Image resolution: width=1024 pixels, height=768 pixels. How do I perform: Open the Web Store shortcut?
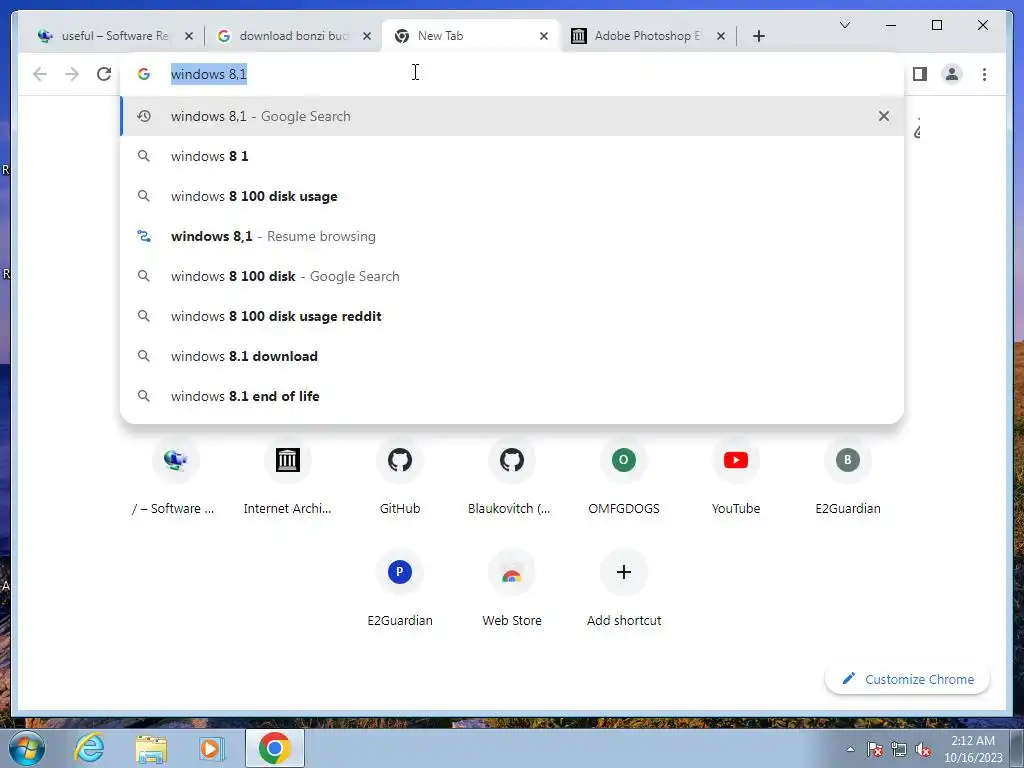[x=512, y=589]
